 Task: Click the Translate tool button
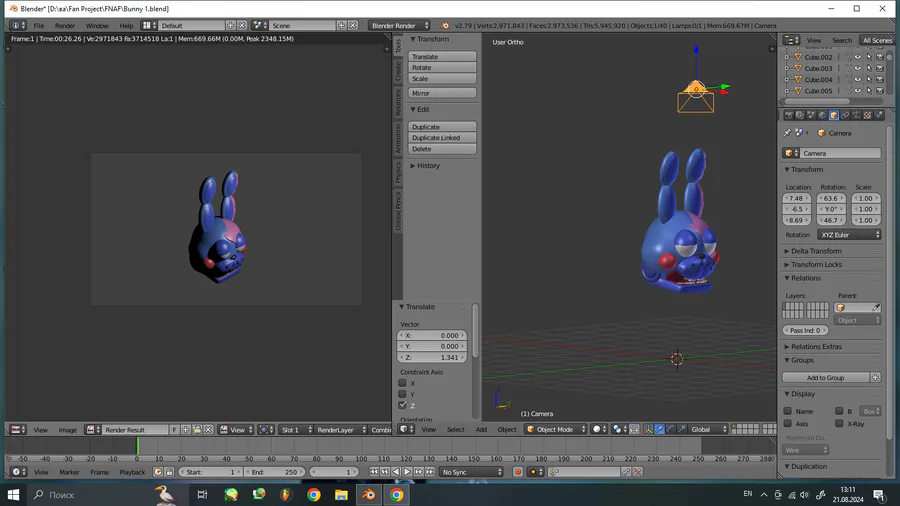442,56
